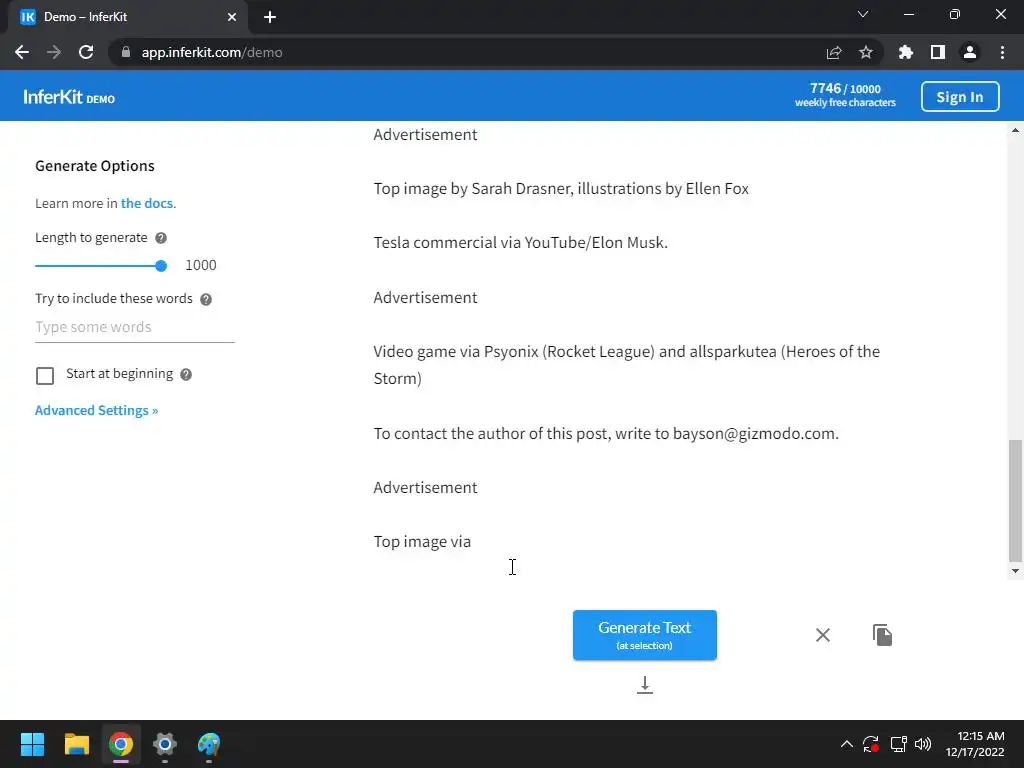
Task: Click the length value 1000
Action: click(x=200, y=265)
